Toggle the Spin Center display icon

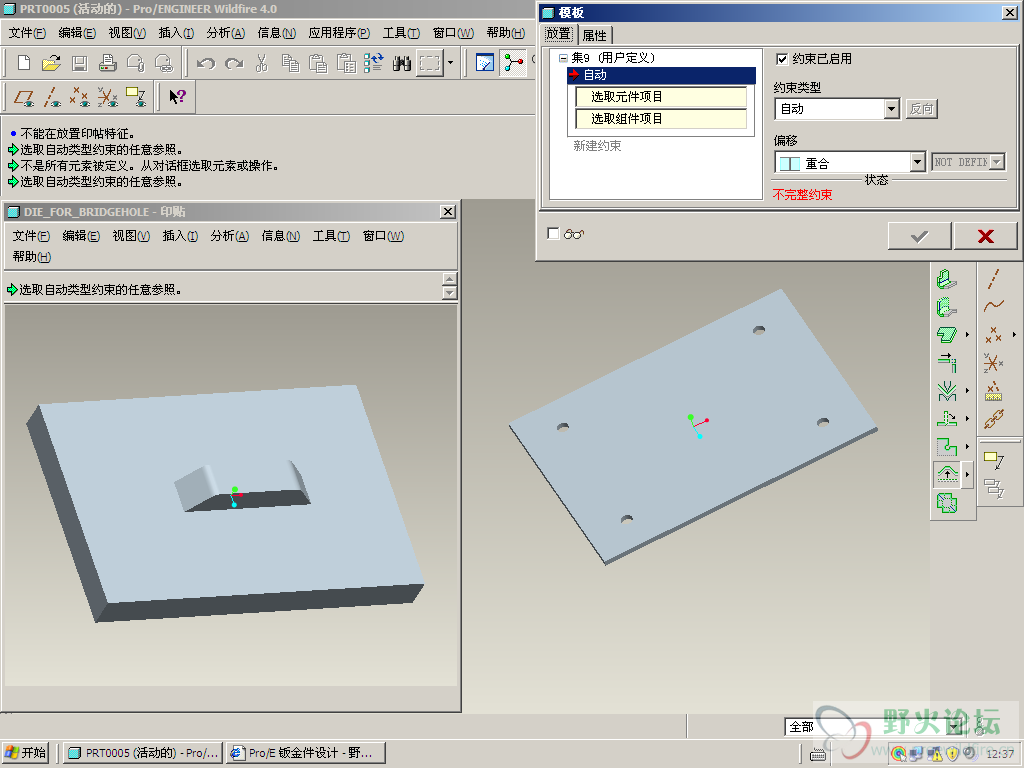(x=513, y=63)
